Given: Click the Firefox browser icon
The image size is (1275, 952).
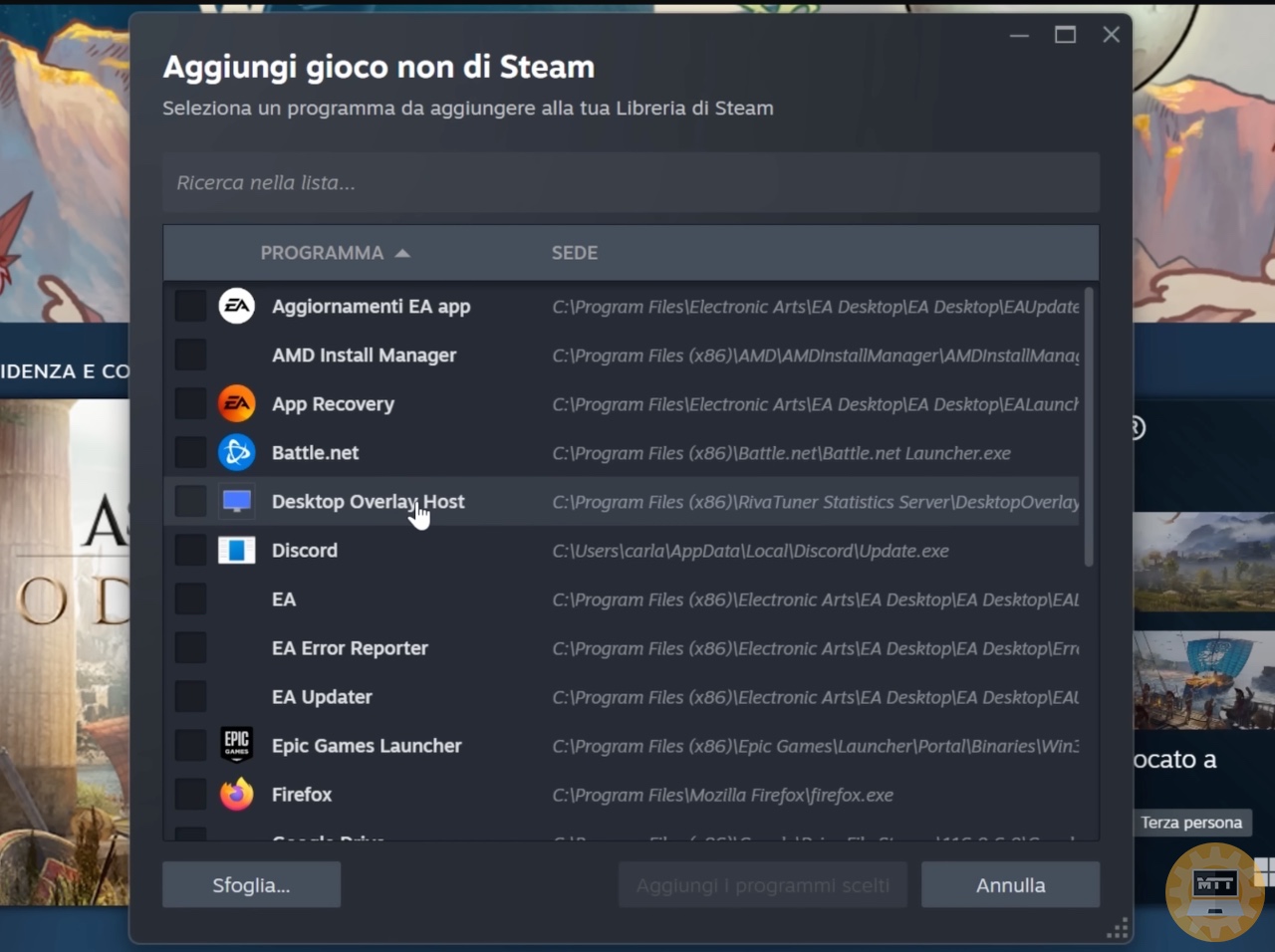Looking at the screenshot, I should pos(237,794).
